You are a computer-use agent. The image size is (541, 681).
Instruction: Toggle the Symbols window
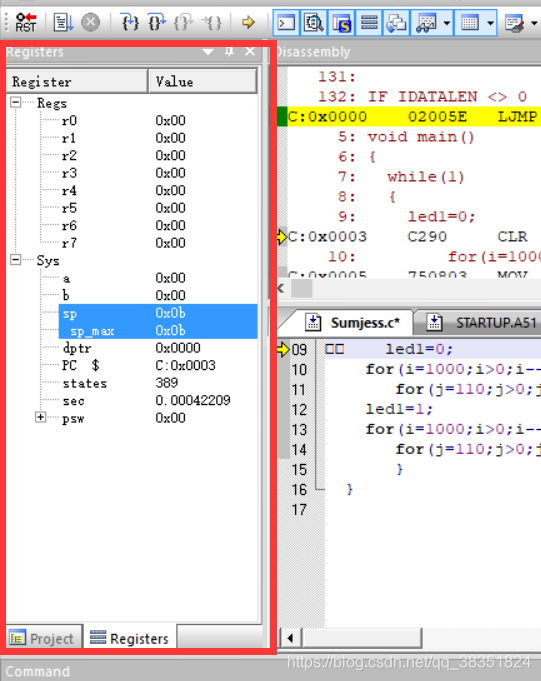click(341, 23)
